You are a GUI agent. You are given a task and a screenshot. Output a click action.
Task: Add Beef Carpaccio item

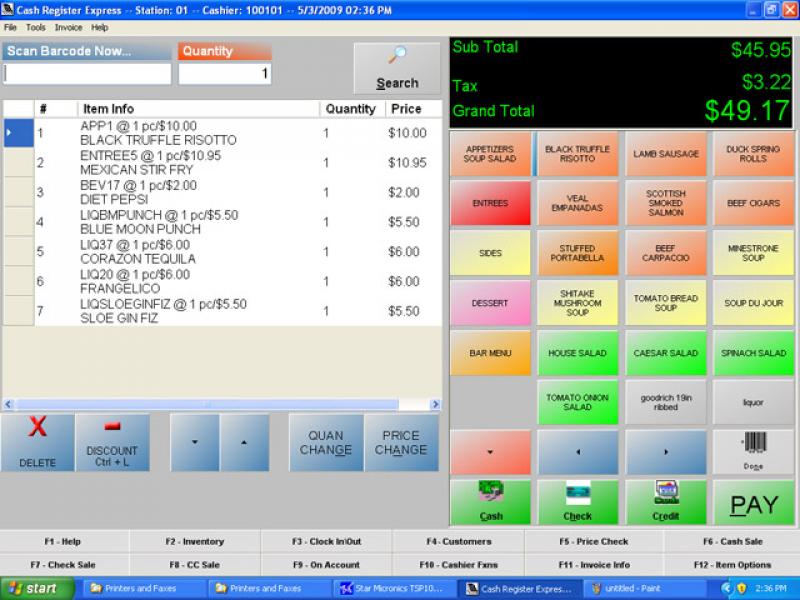click(x=666, y=253)
